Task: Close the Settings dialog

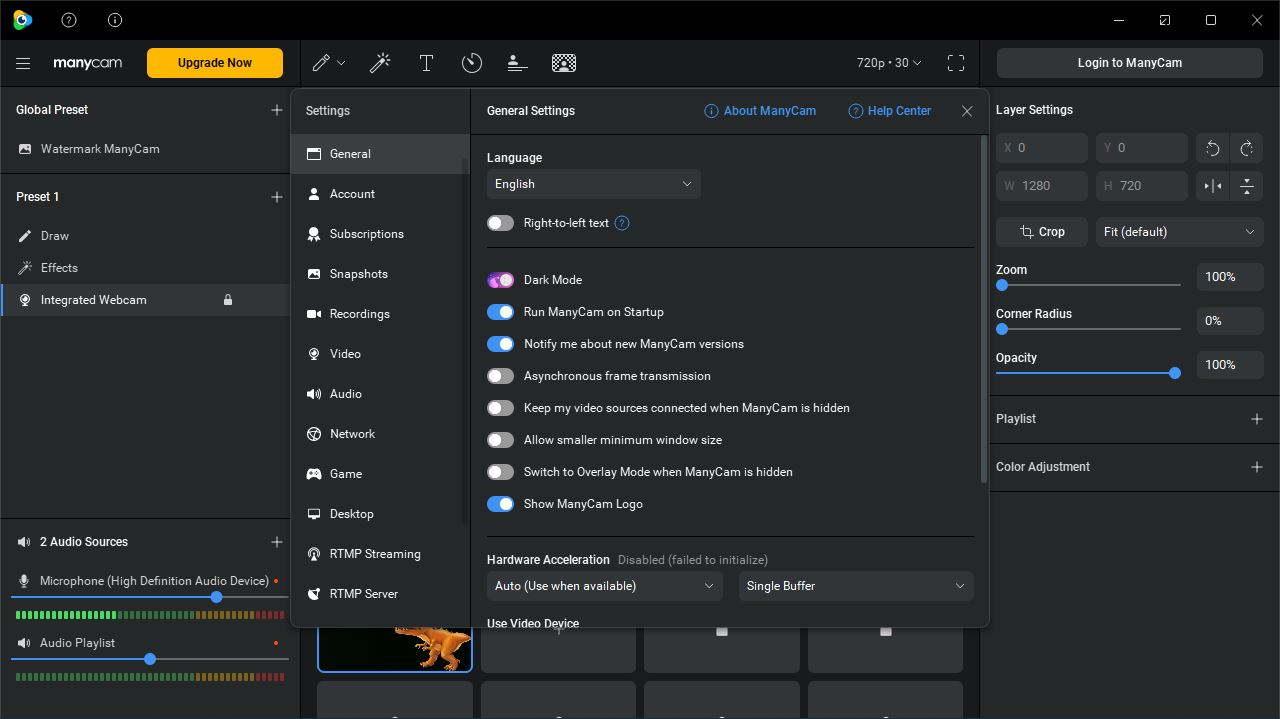Action: (967, 111)
